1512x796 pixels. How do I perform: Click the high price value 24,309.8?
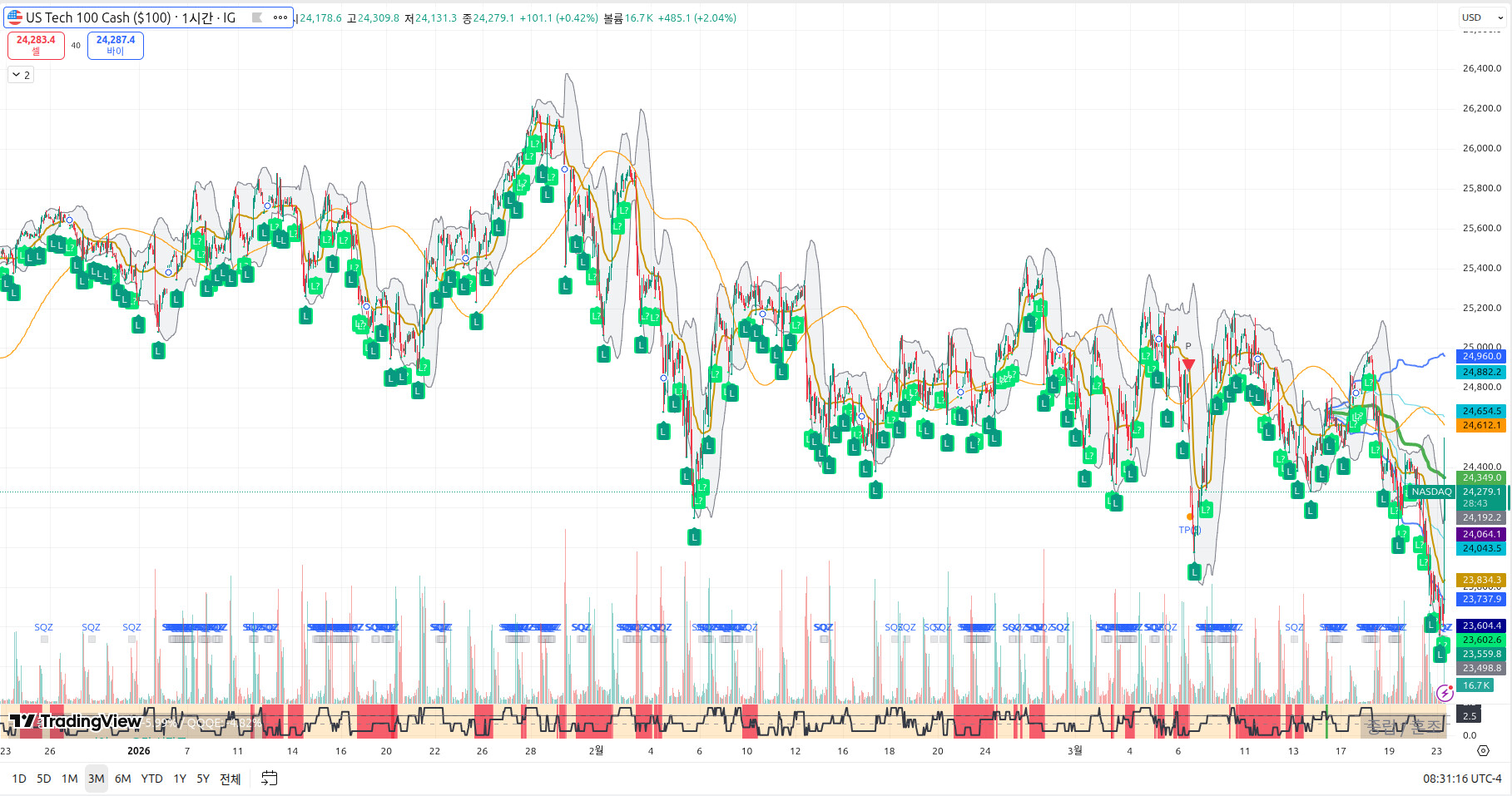379,17
